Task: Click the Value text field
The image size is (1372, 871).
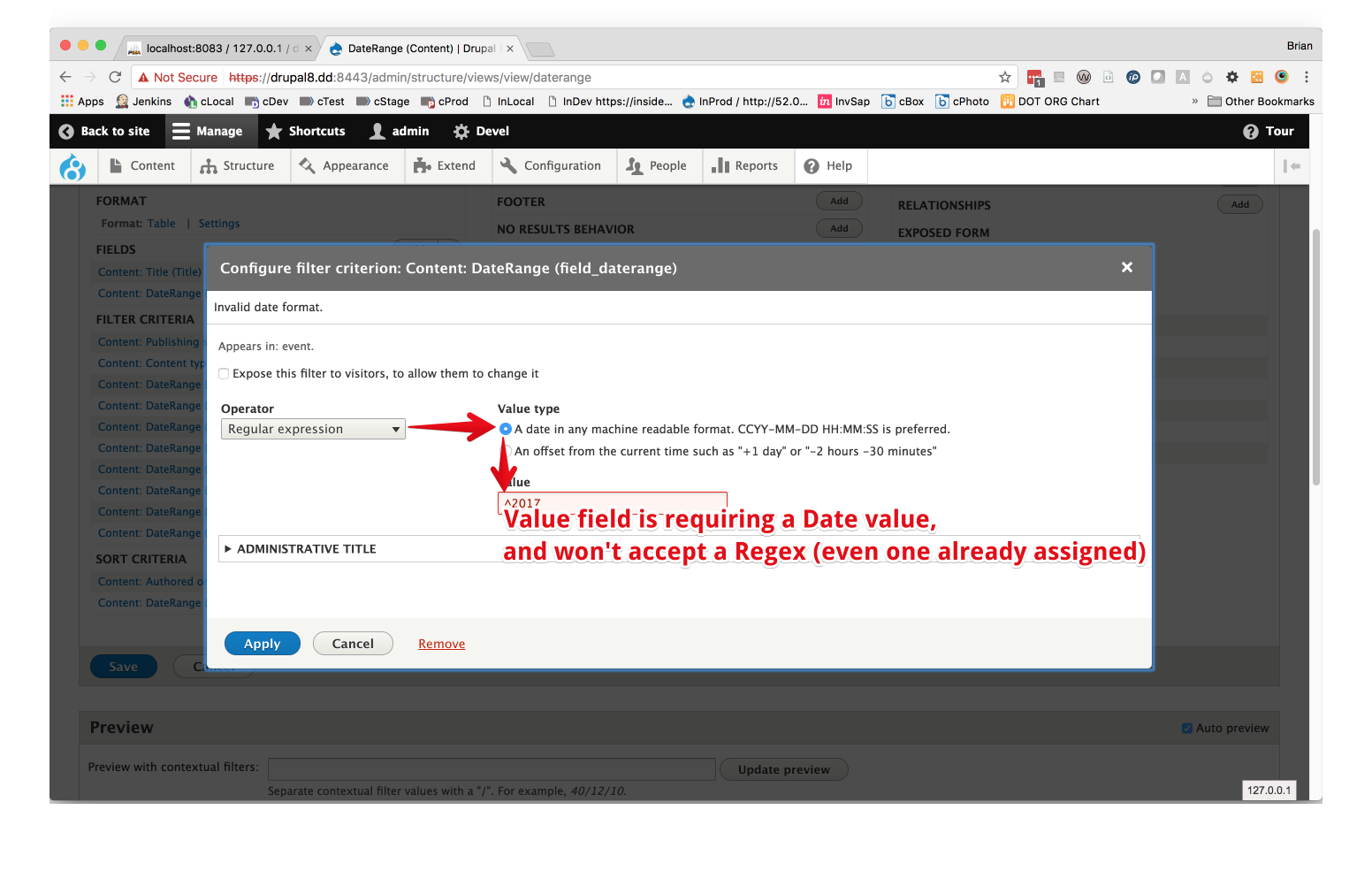Action: 613,502
